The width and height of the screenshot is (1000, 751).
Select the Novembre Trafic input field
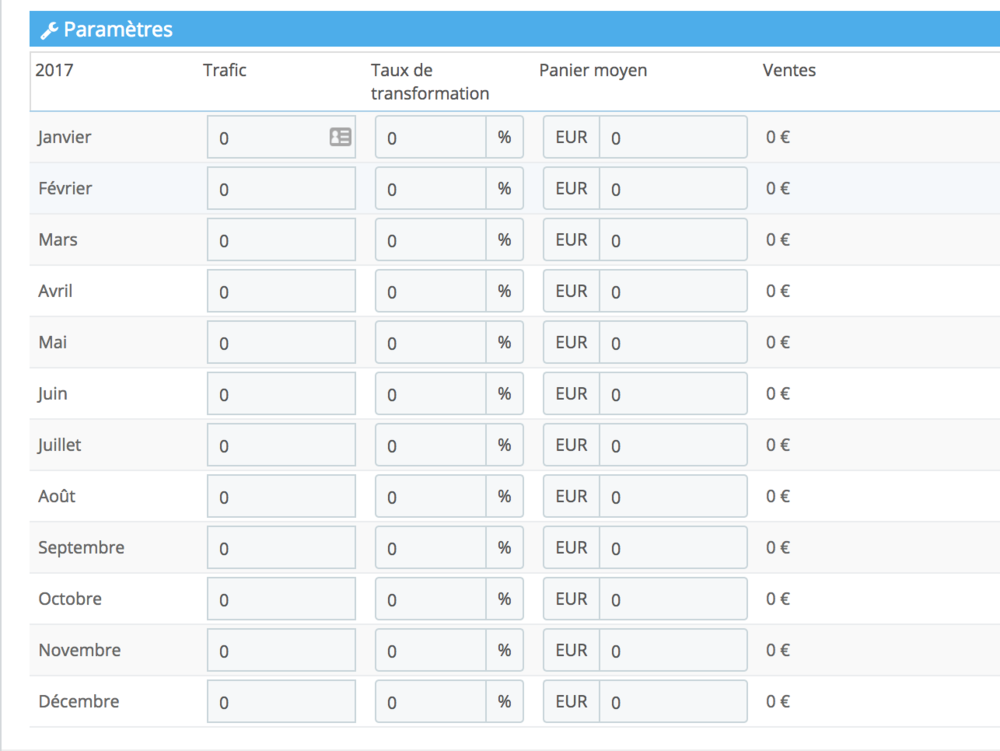(x=281, y=651)
